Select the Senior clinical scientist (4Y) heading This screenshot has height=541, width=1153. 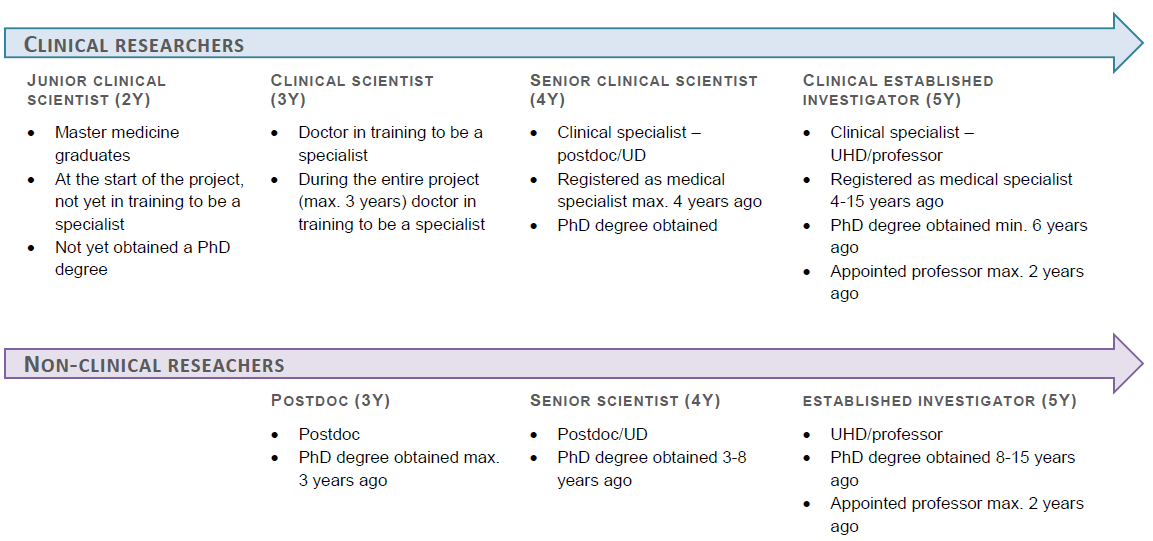(x=643, y=90)
